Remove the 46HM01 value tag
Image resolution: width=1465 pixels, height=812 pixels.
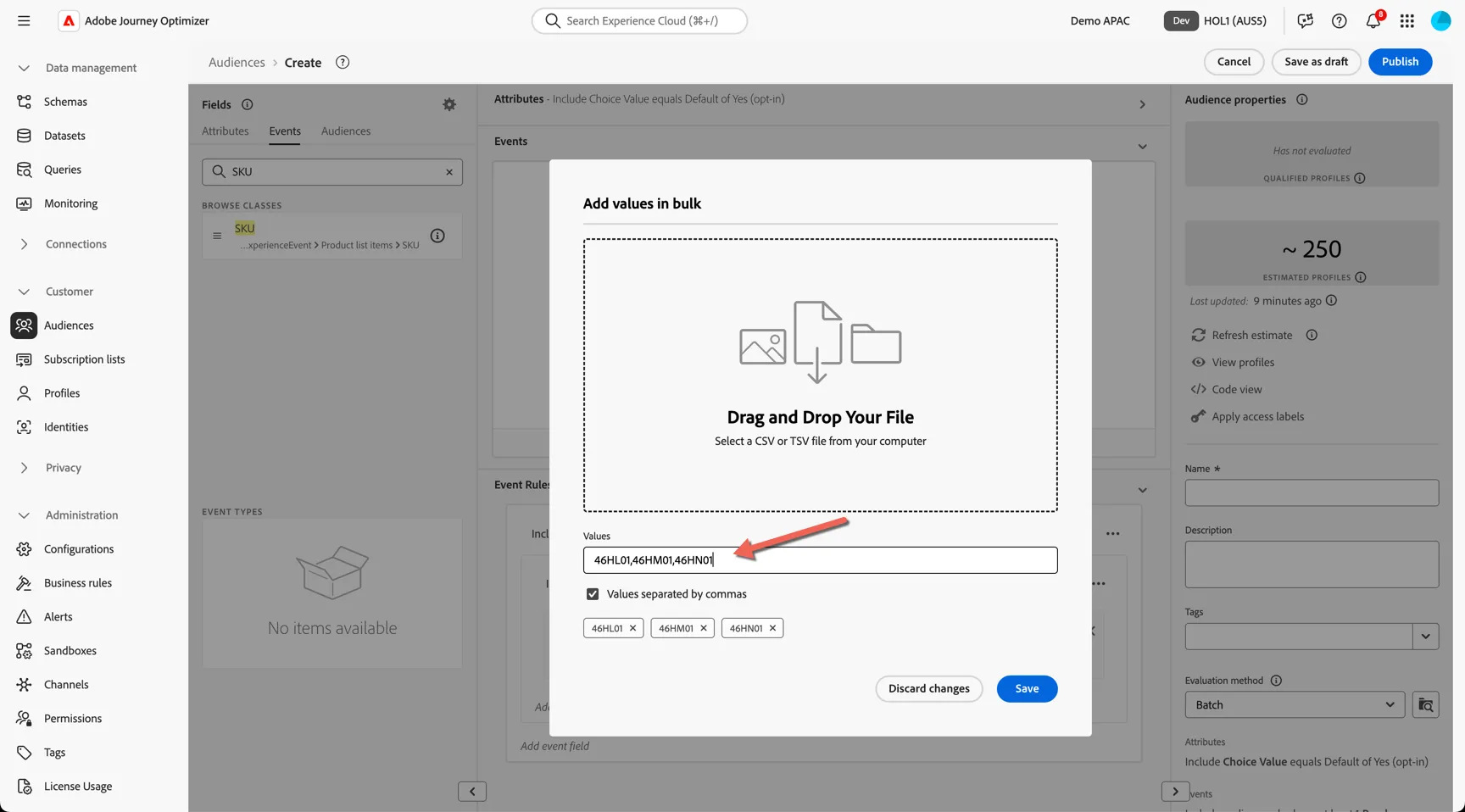coord(703,628)
